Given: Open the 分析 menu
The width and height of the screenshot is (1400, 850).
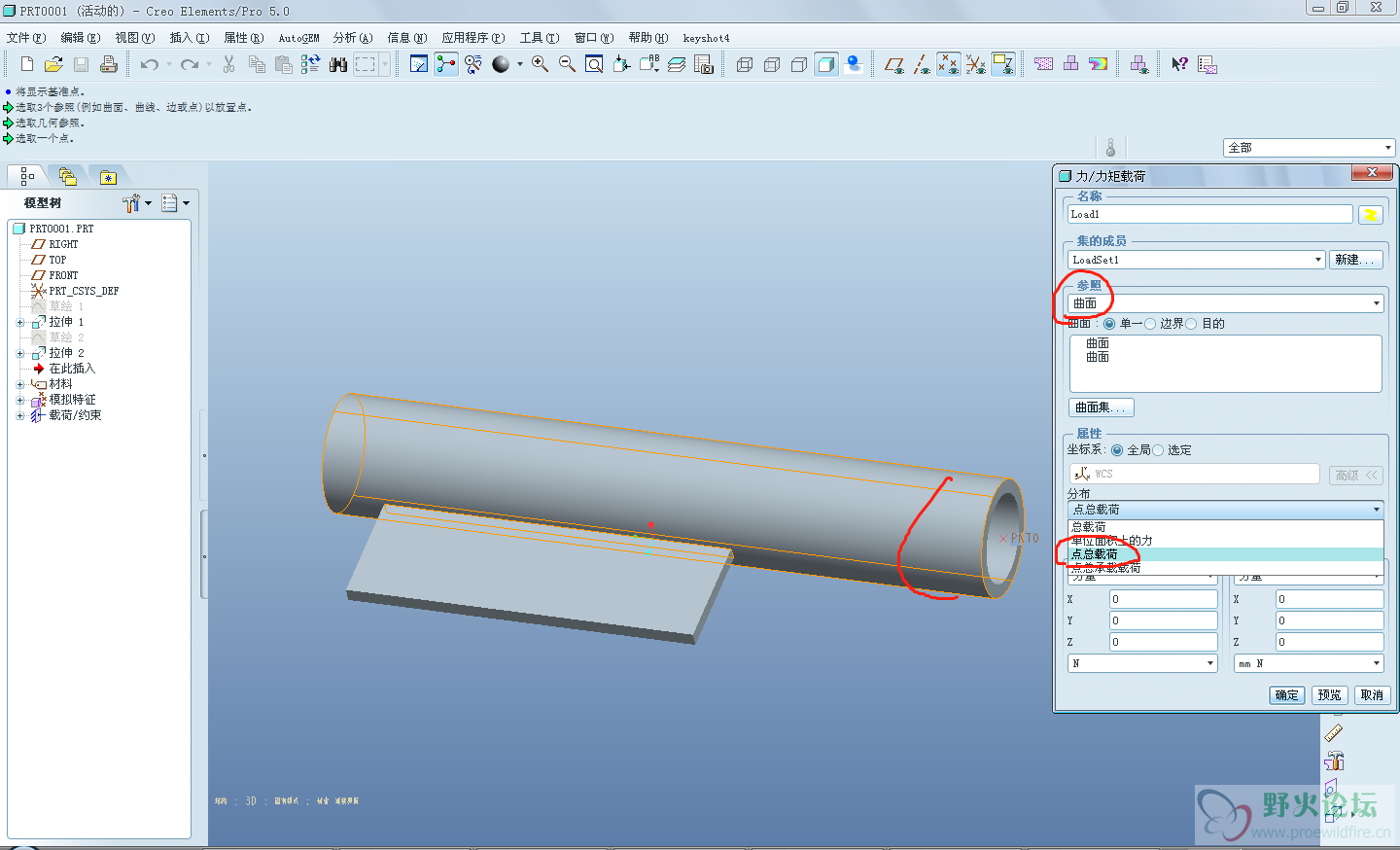Looking at the screenshot, I should tap(352, 38).
